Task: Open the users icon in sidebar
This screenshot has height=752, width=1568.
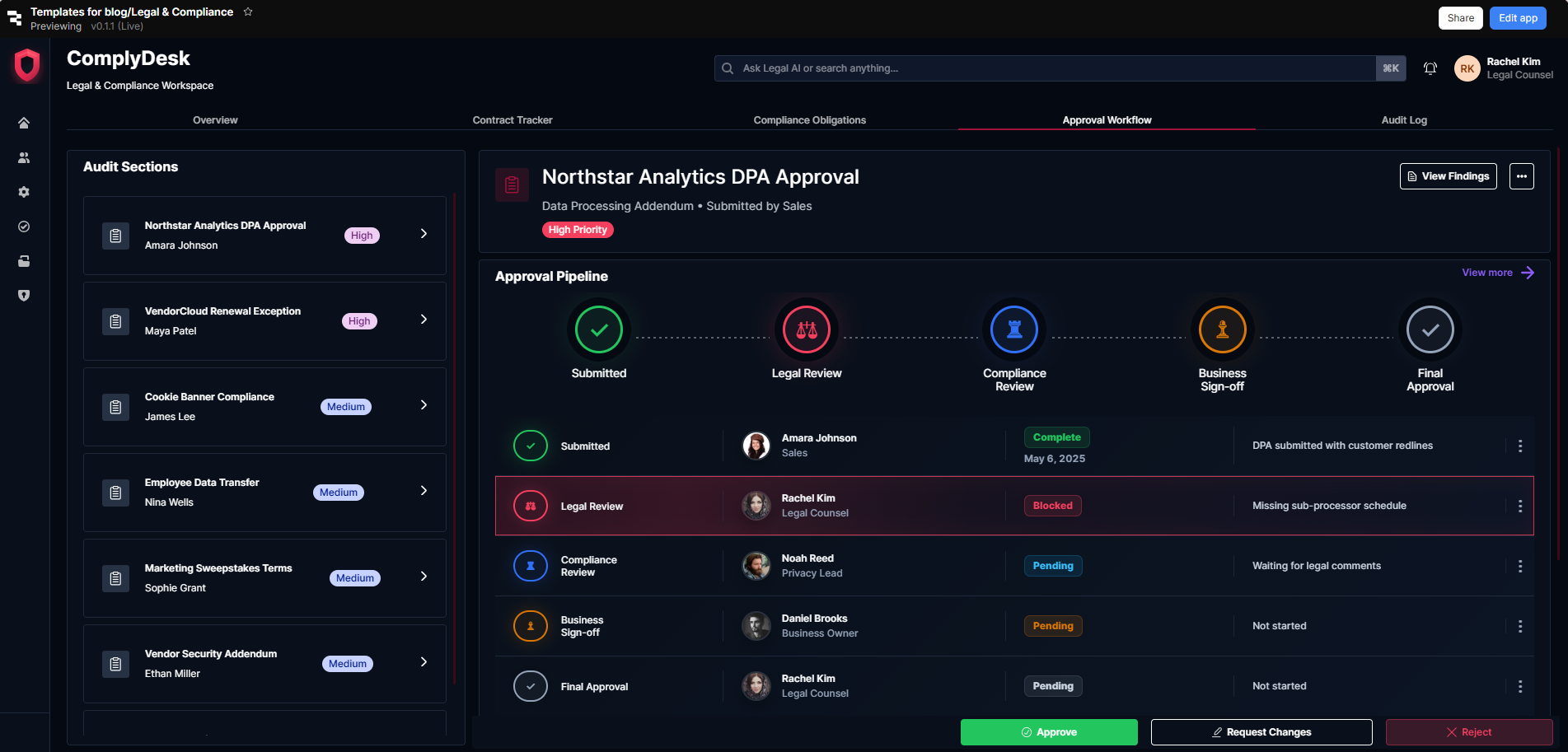Action: pos(24,157)
